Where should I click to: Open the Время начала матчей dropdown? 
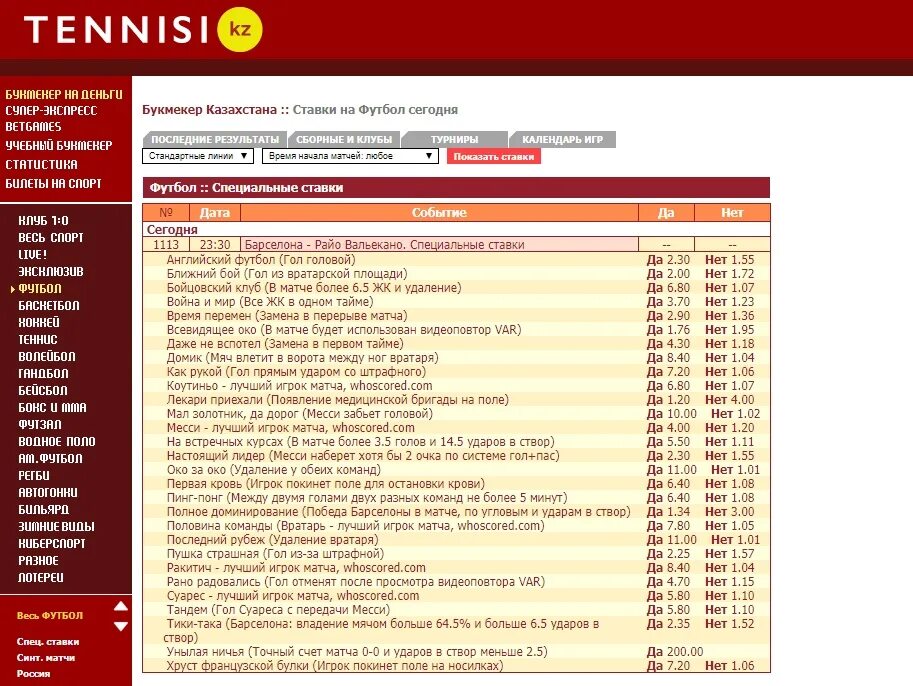(x=350, y=156)
